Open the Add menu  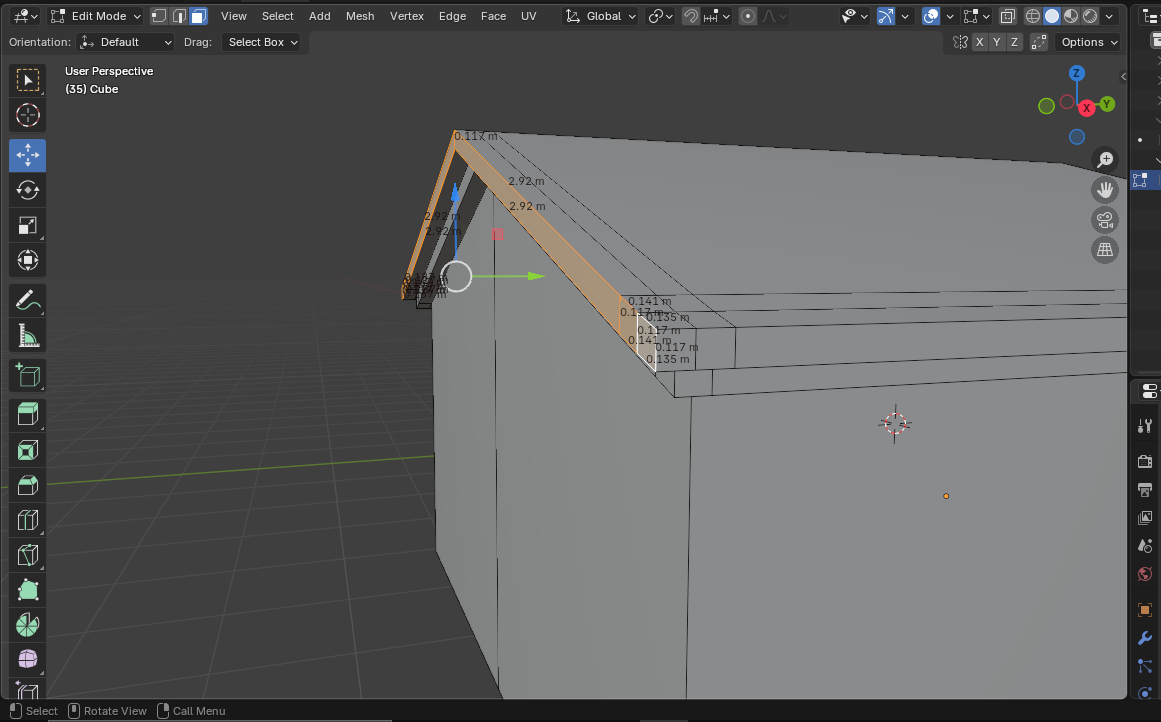[x=320, y=16]
